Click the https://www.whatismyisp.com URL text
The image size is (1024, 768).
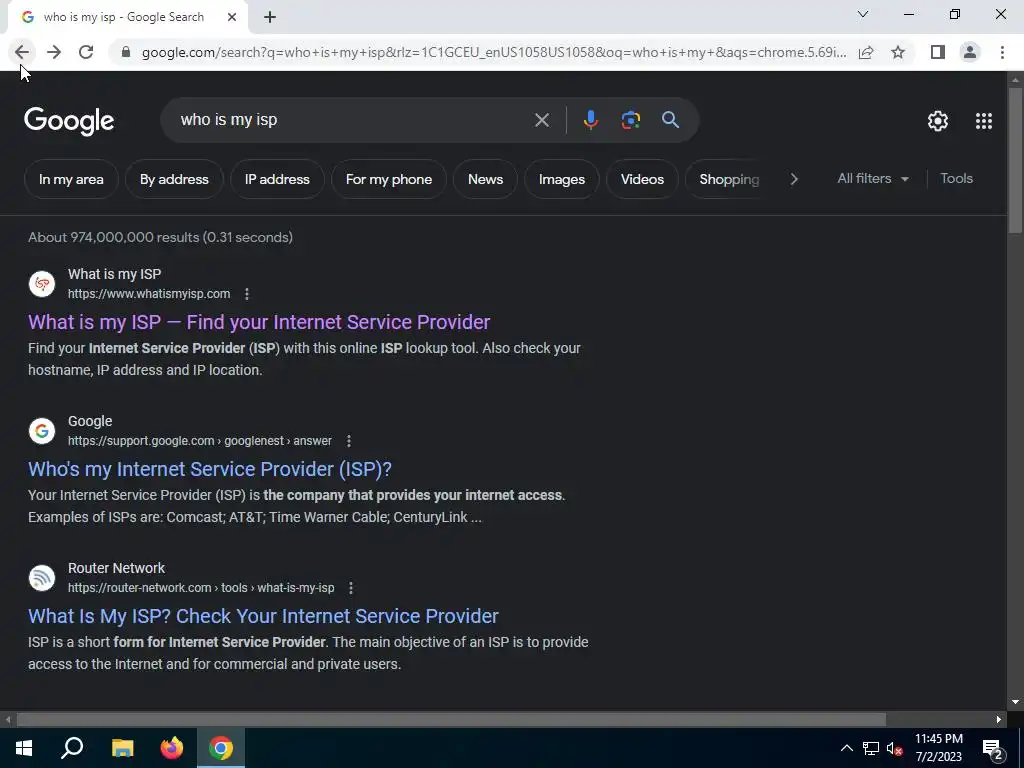[x=149, y=294]
